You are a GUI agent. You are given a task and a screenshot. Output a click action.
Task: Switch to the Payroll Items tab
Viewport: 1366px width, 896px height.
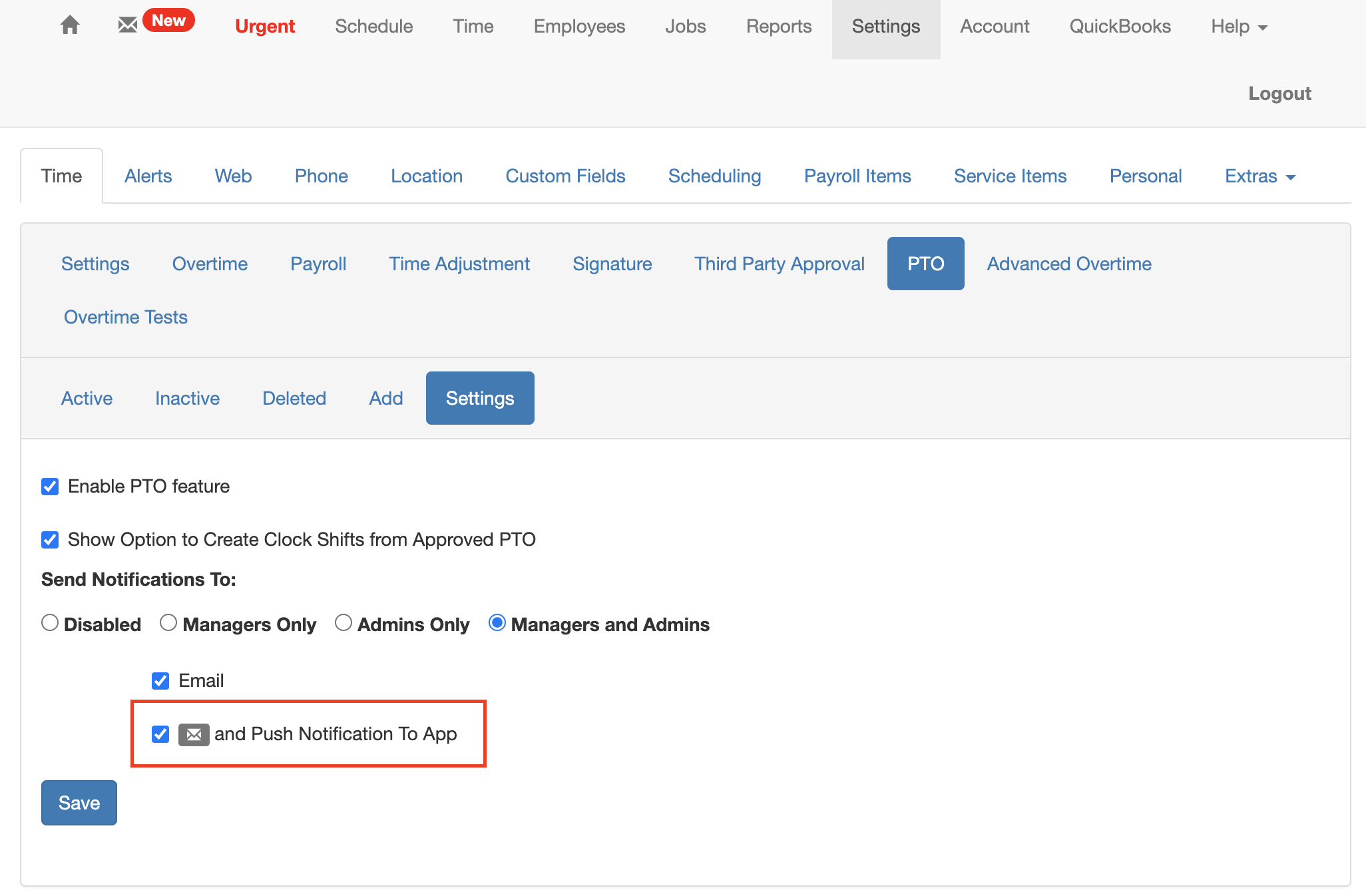click(x=857, y=176)
